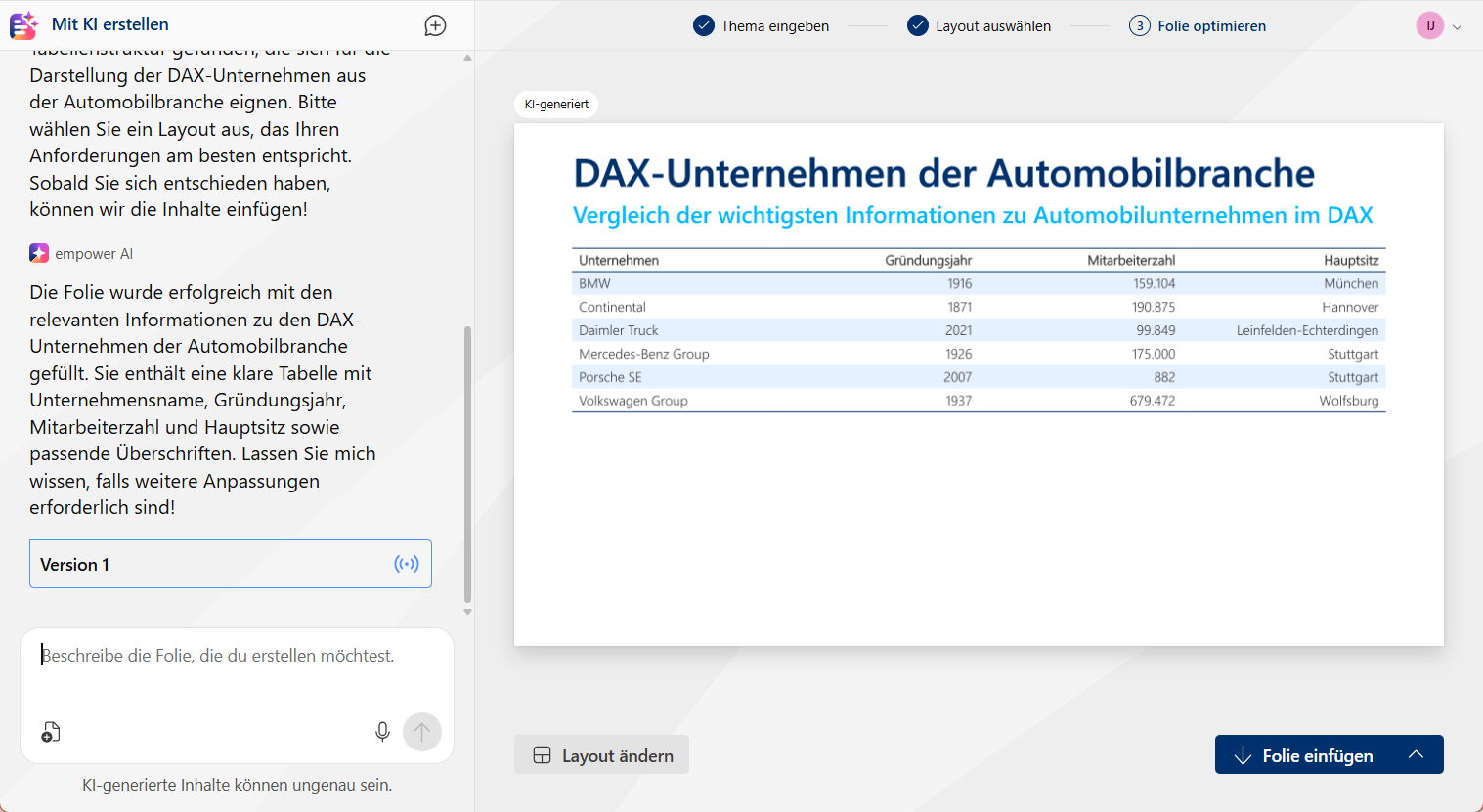
Task: Select the Folie optimieren step
Action: [1198, 26]
